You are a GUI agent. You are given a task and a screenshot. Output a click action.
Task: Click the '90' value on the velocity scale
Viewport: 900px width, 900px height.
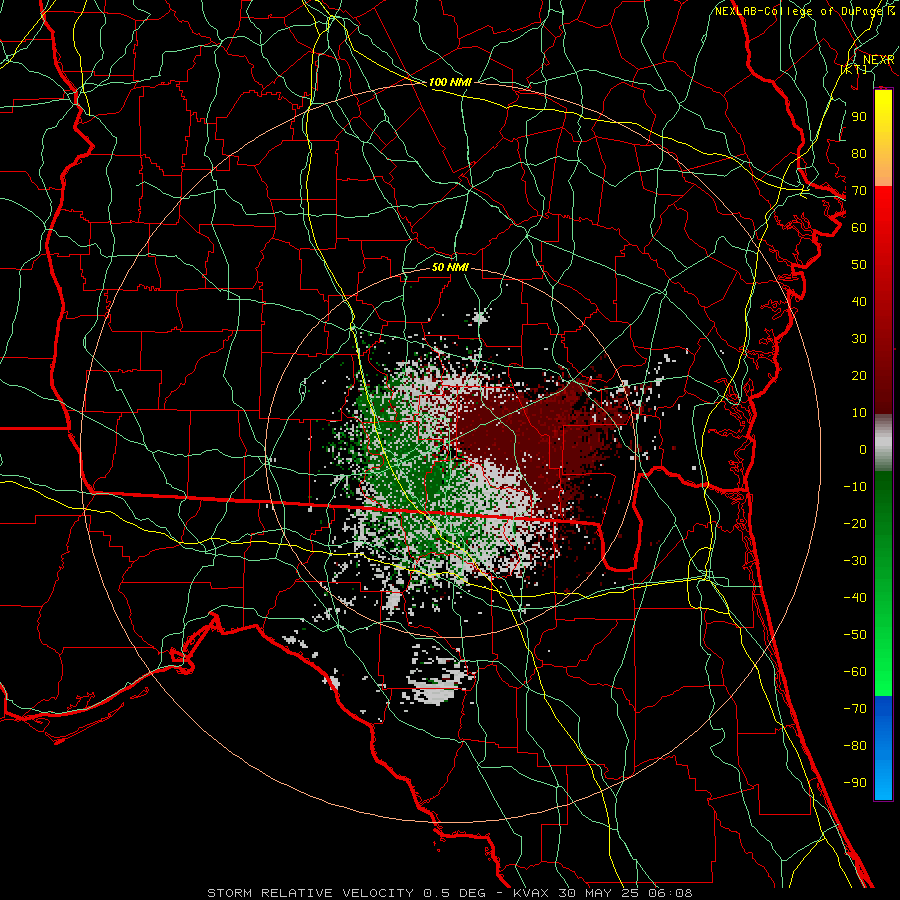coord(859,117)
